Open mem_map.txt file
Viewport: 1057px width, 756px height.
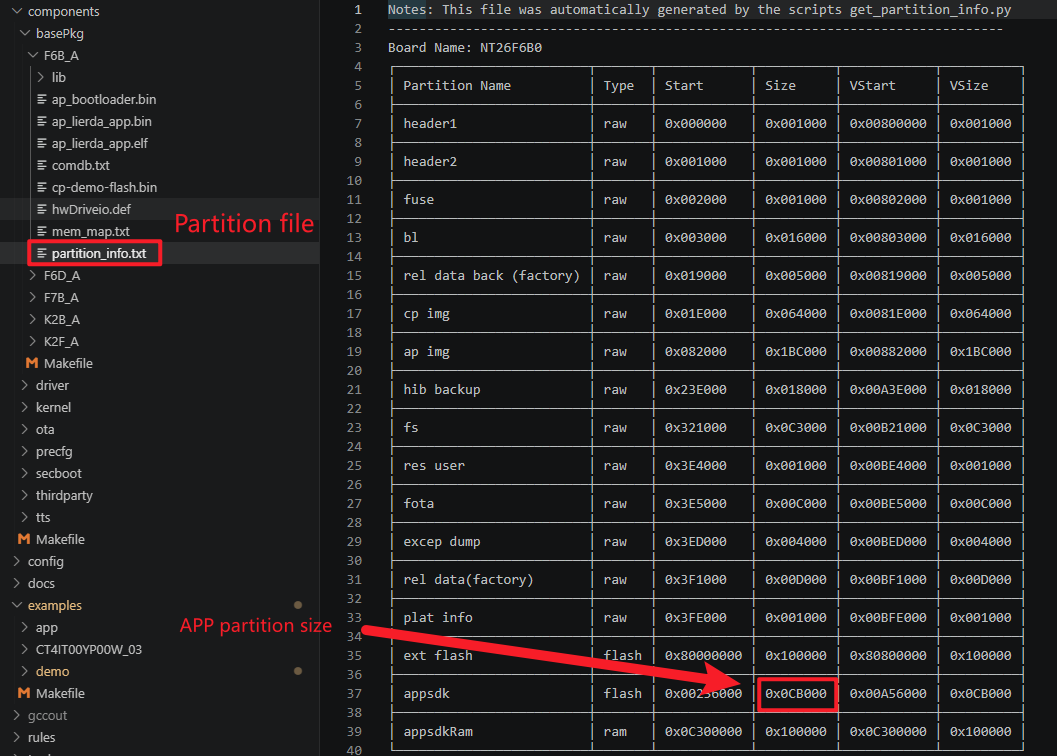pos(90,231)
